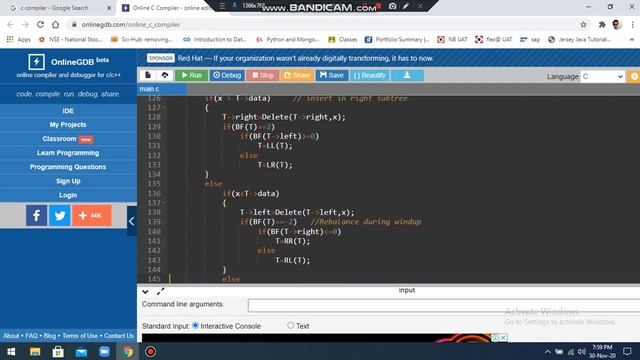Open My Projects in the sidebar
640x360 pixels.
point(68,124)
